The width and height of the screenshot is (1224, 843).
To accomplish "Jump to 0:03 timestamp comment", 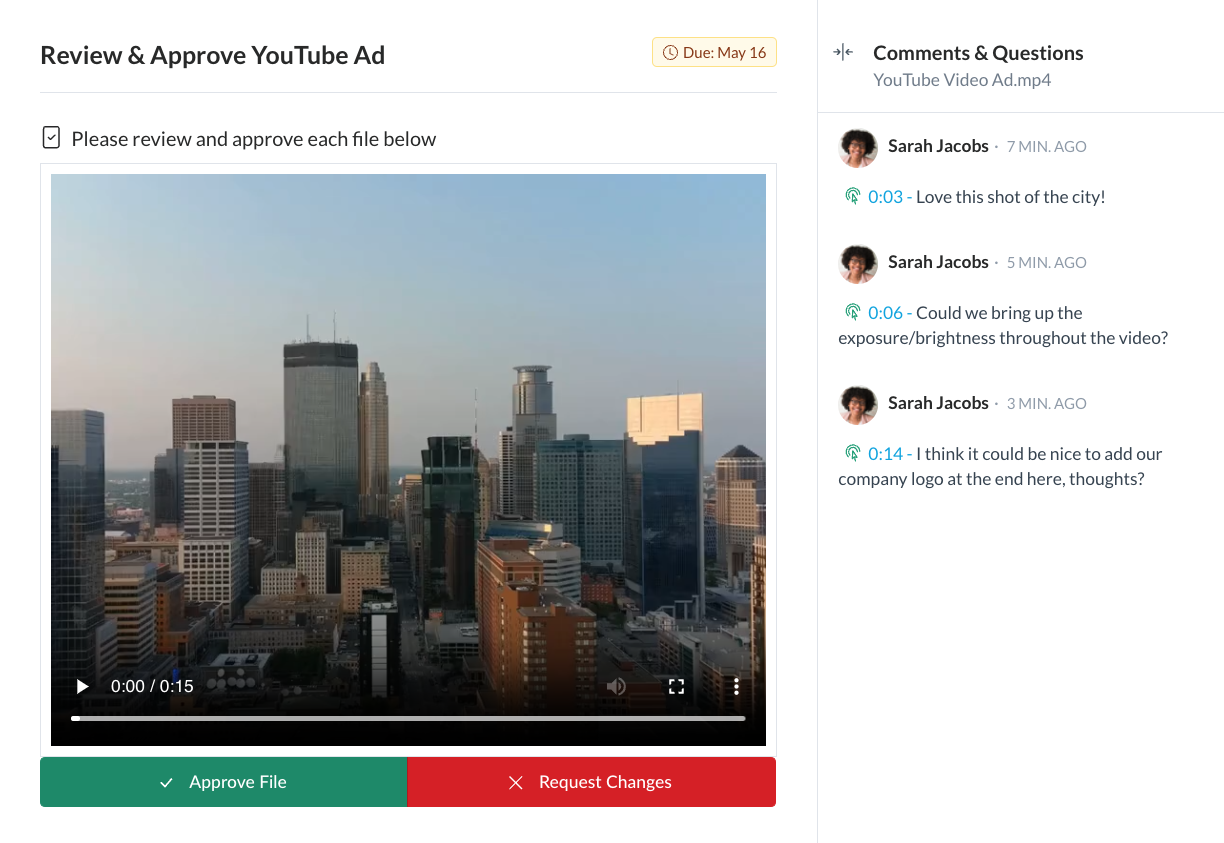I will pos(885,197).
